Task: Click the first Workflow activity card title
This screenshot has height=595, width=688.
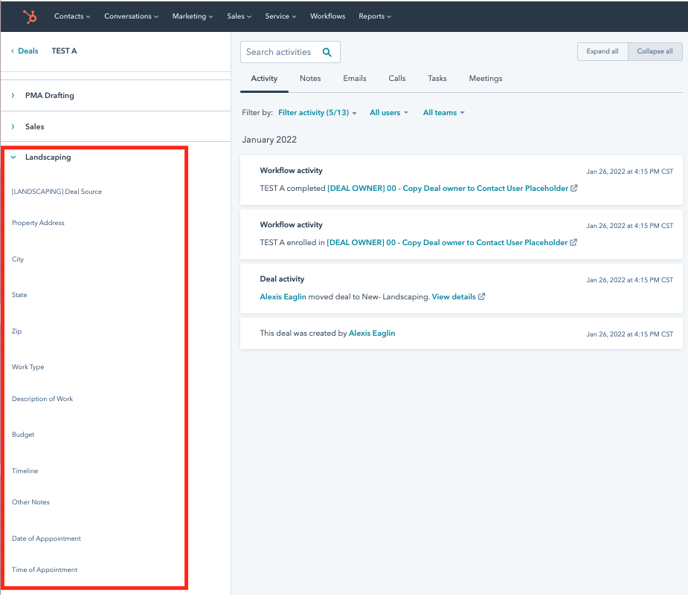Action: coord(291,170)
